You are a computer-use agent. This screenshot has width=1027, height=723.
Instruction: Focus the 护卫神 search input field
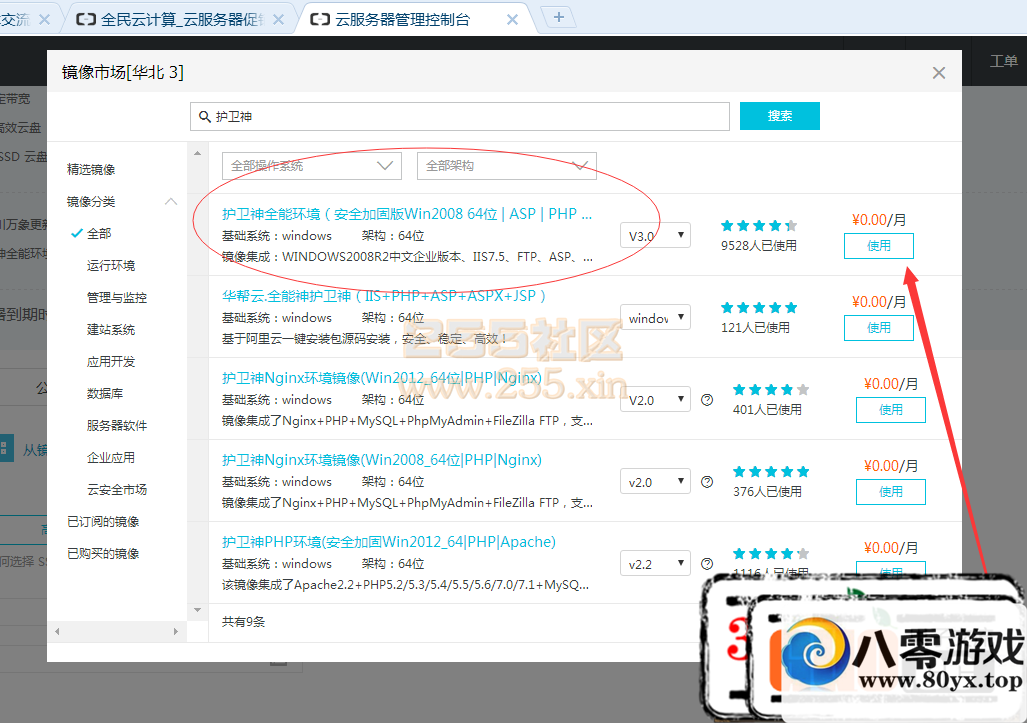point(460,117)
